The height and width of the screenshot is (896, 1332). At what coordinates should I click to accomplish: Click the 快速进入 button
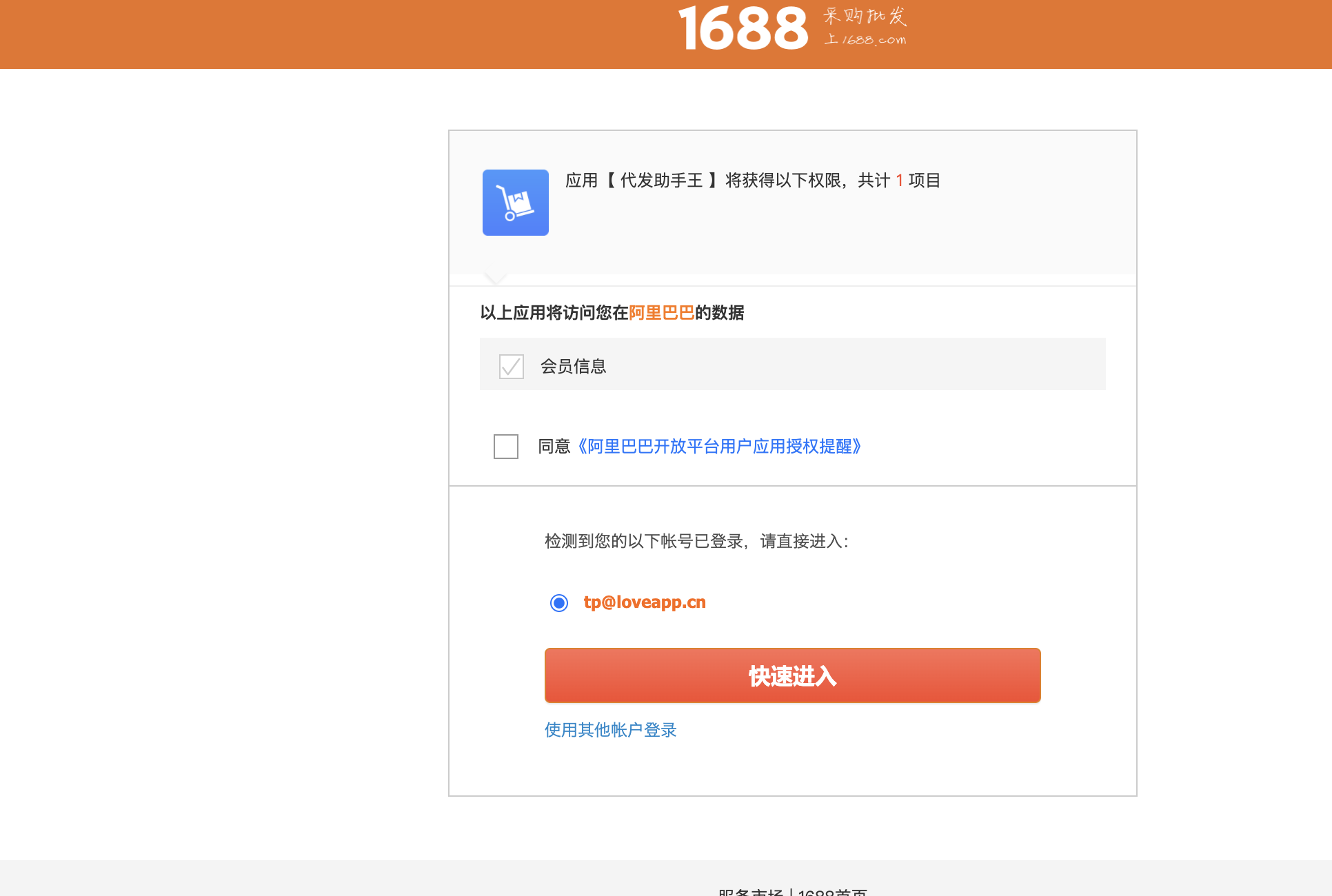[x=793, y=675]
